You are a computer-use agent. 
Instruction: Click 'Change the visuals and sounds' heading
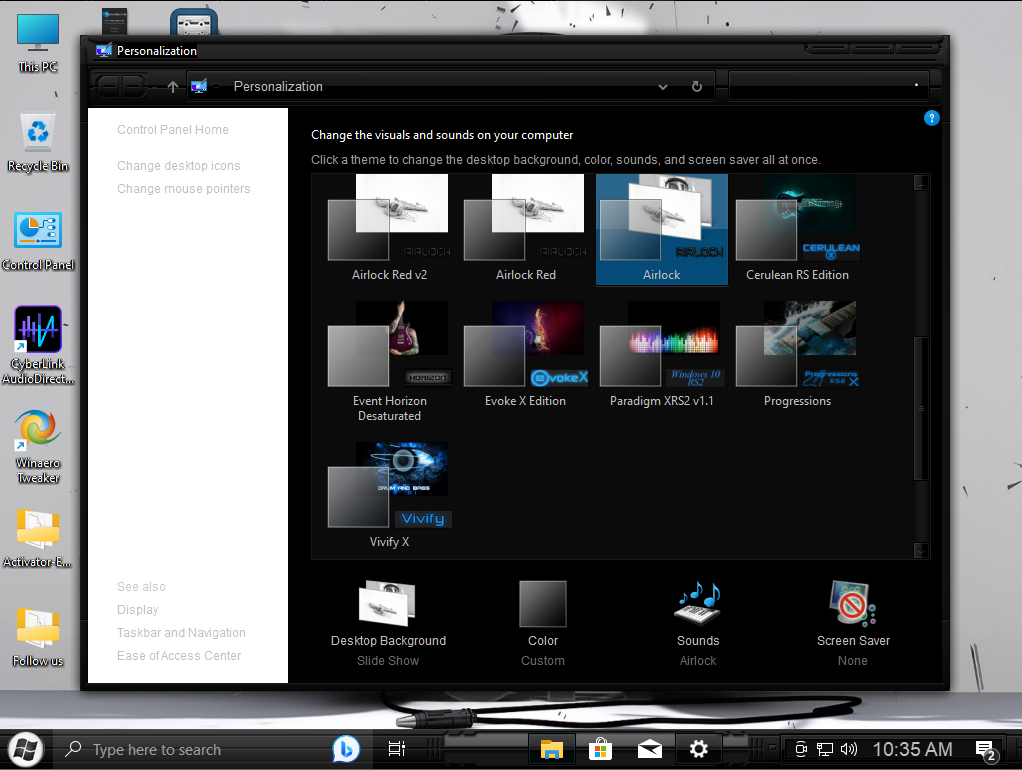[x=442, y=135]
